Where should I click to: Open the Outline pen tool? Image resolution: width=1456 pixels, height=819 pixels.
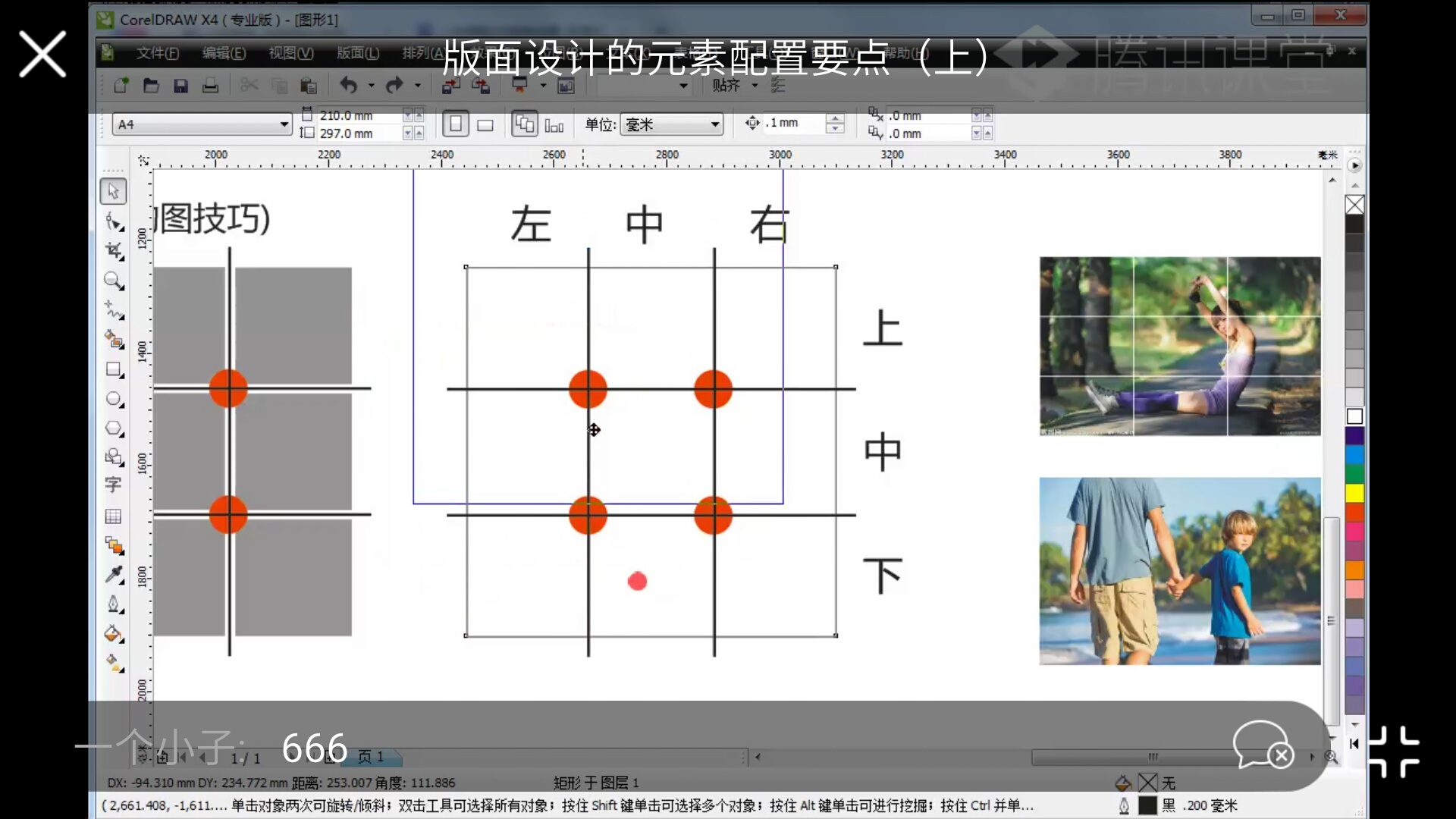[x=114, y=604]
